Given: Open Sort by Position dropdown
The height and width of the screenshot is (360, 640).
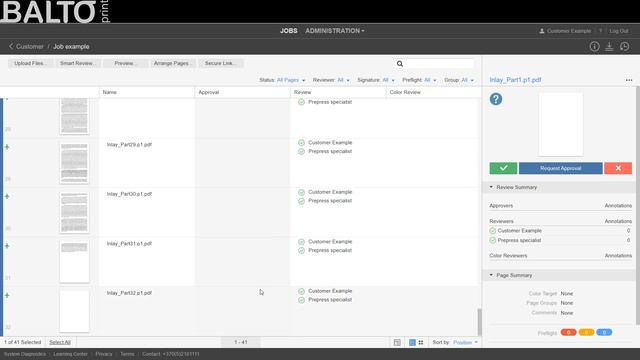Looking at the screenshot, I should click(x=465, y=342).
